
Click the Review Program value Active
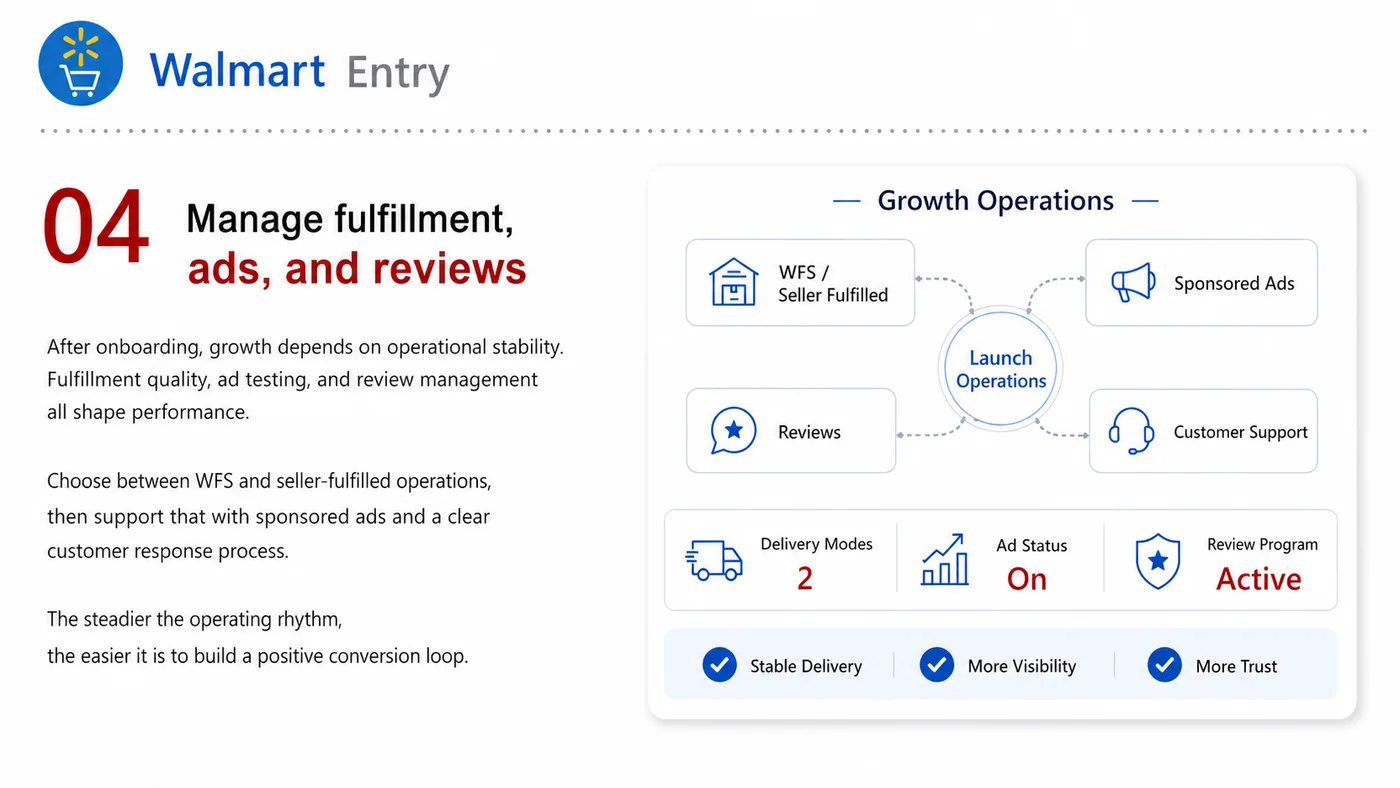tap(1258, 579)
